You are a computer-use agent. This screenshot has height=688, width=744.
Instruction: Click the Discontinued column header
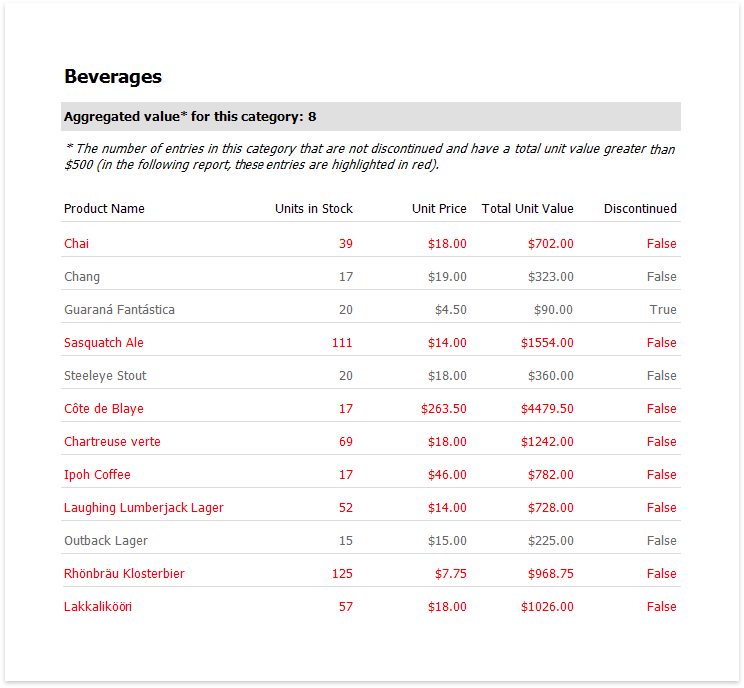click(x=640, y=209)
